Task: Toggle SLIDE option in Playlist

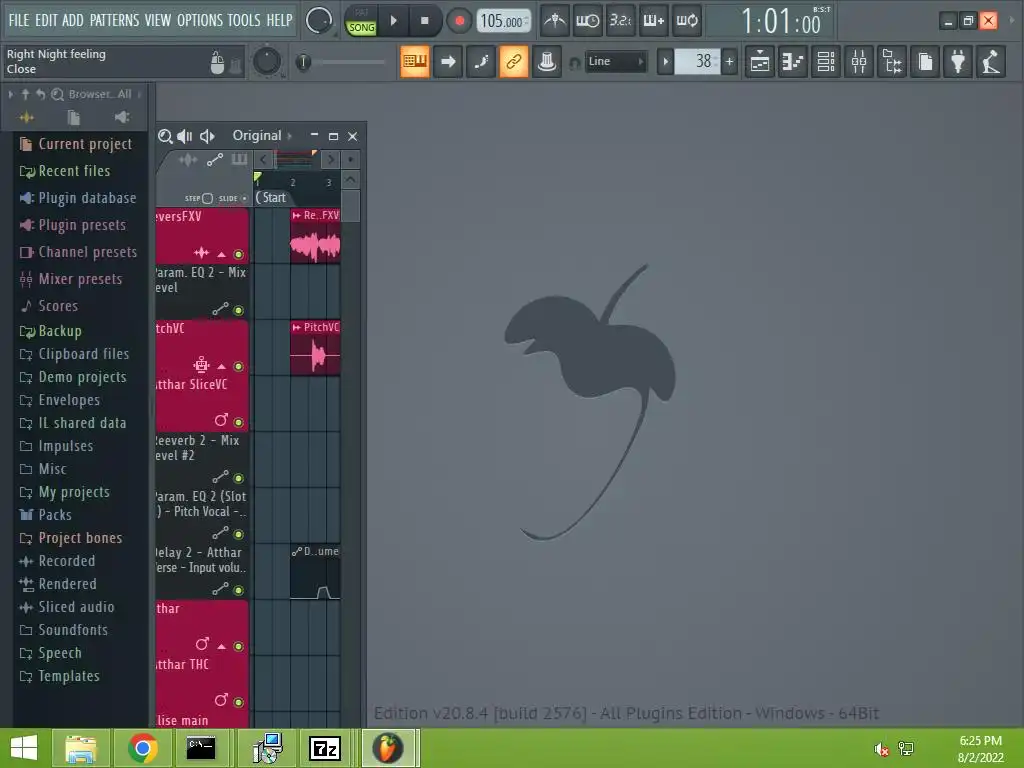Action: pyautogui.click(x=233, y=198)
